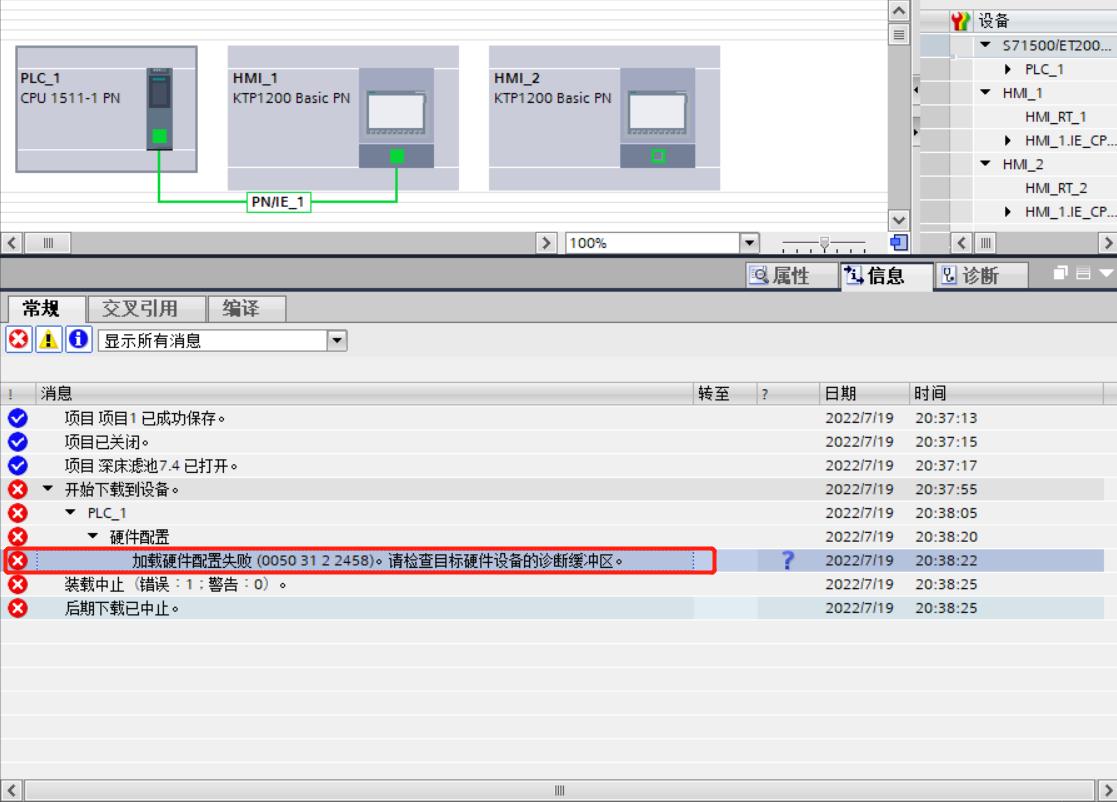Open the 诊断 inspector tab
This screenshot has height=802, width=1117.
(x=966, y=275)
